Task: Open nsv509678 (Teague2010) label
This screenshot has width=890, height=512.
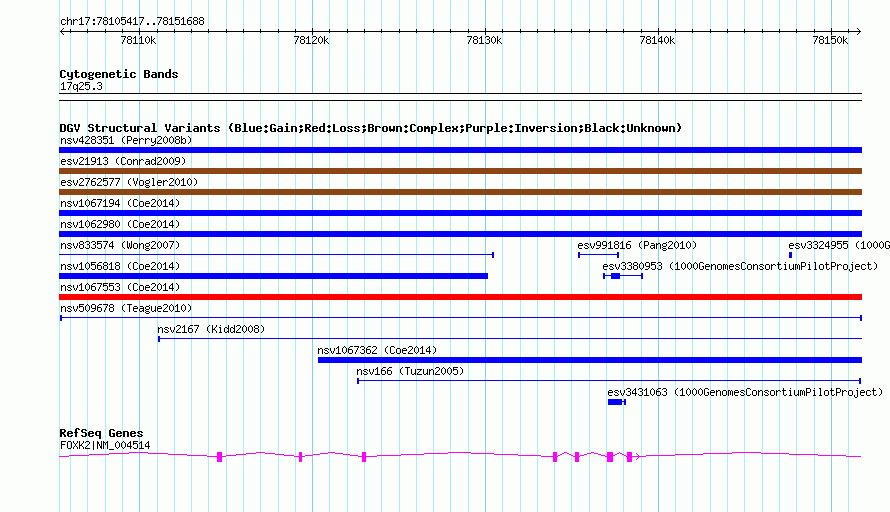Action: (126, 308)
